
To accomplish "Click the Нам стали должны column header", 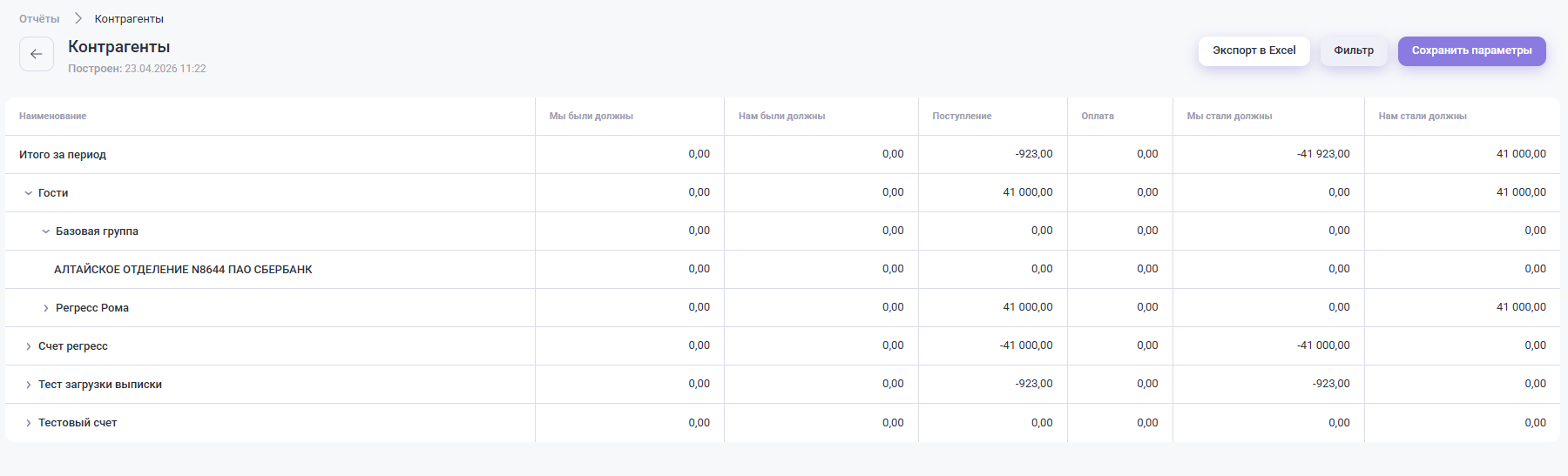I will [x=1422, y=116].
